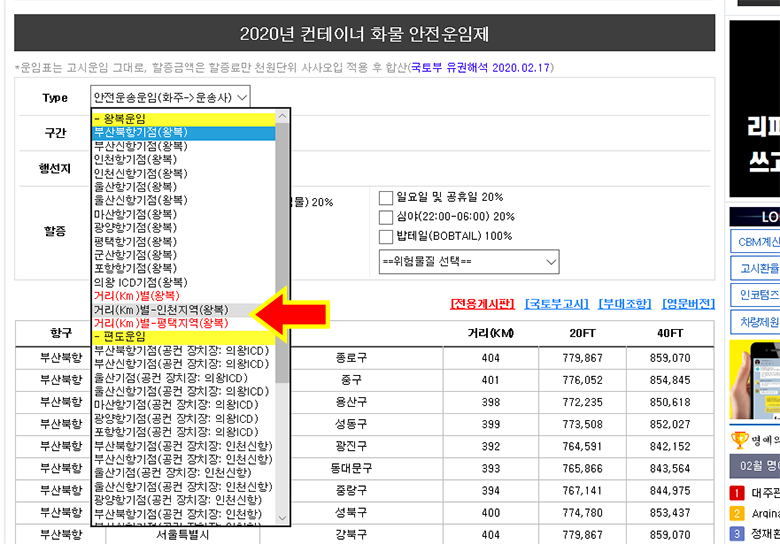Open the 영문버전 link
The image size is (780, 544).
coord(688,304)
